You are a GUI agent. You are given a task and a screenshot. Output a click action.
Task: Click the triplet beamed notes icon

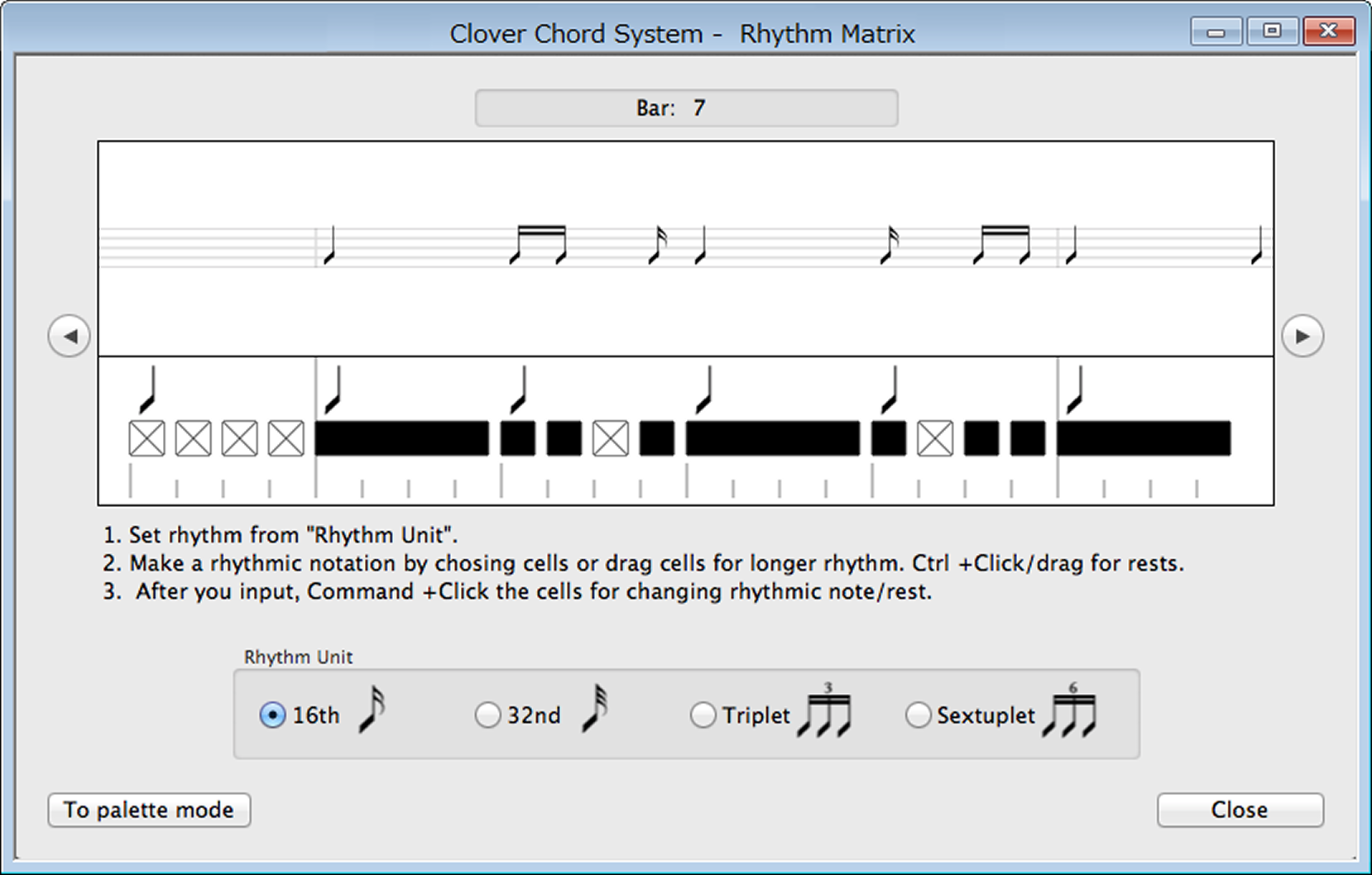824,713
